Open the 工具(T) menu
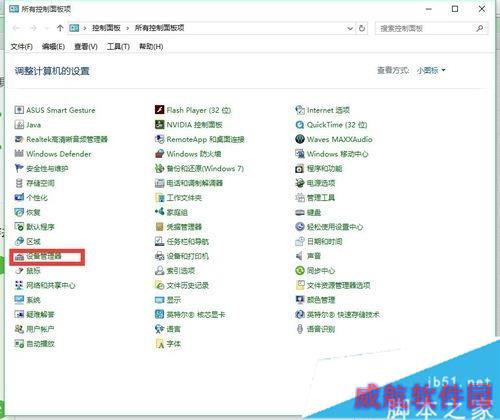The image size is (500, 420). 118,46
